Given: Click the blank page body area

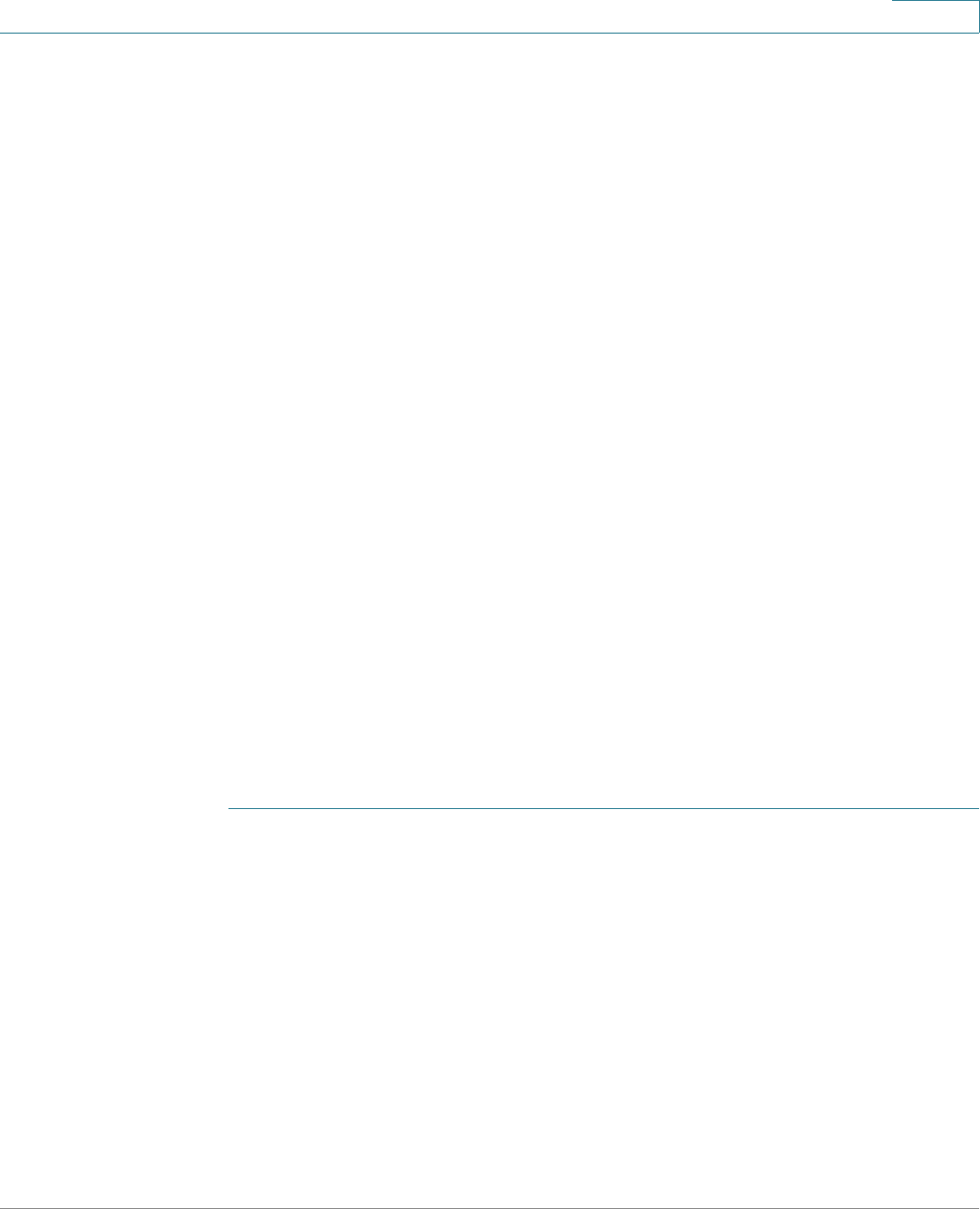Looking at the screenshot, I should tap(490, 417).
